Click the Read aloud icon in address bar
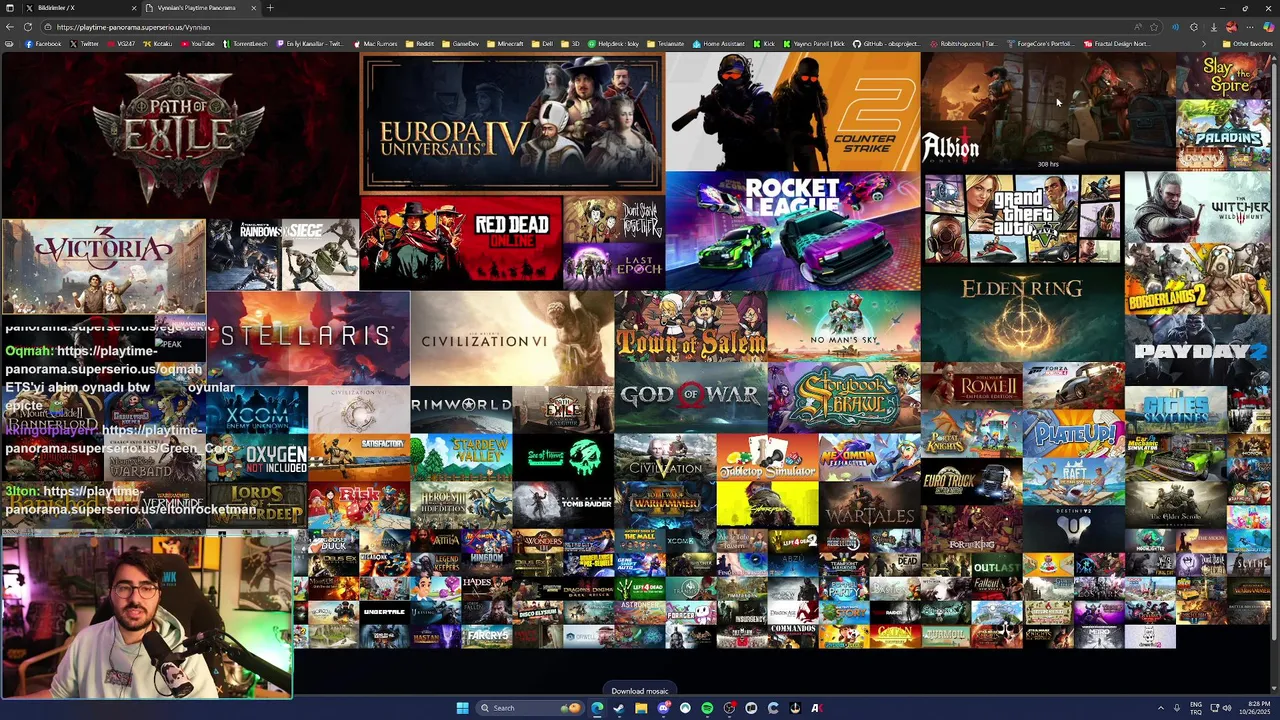The height and width of the screenshot is (720, 1280). [1138, 27]
